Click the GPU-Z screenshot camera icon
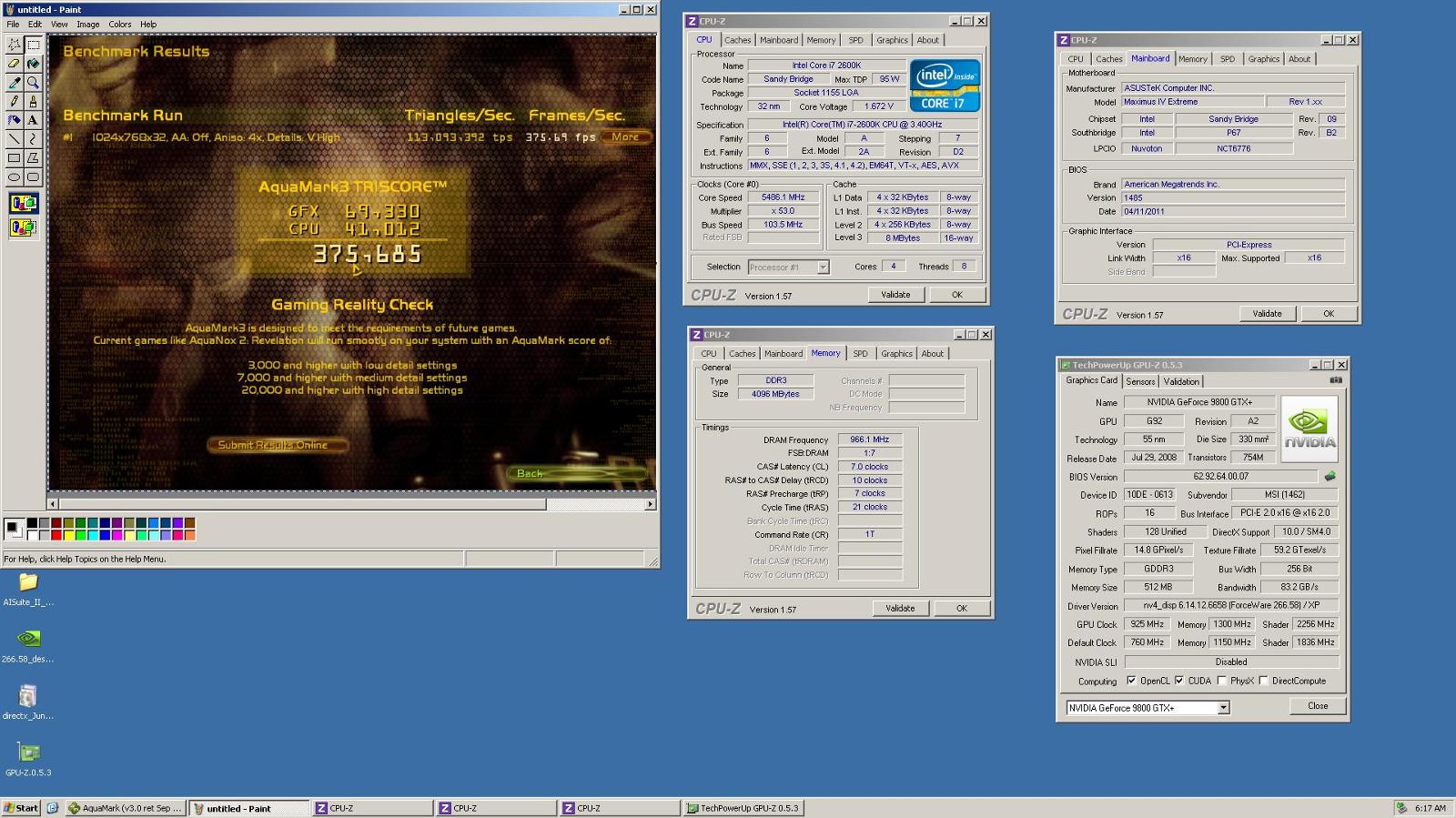 coord(1336,380)
